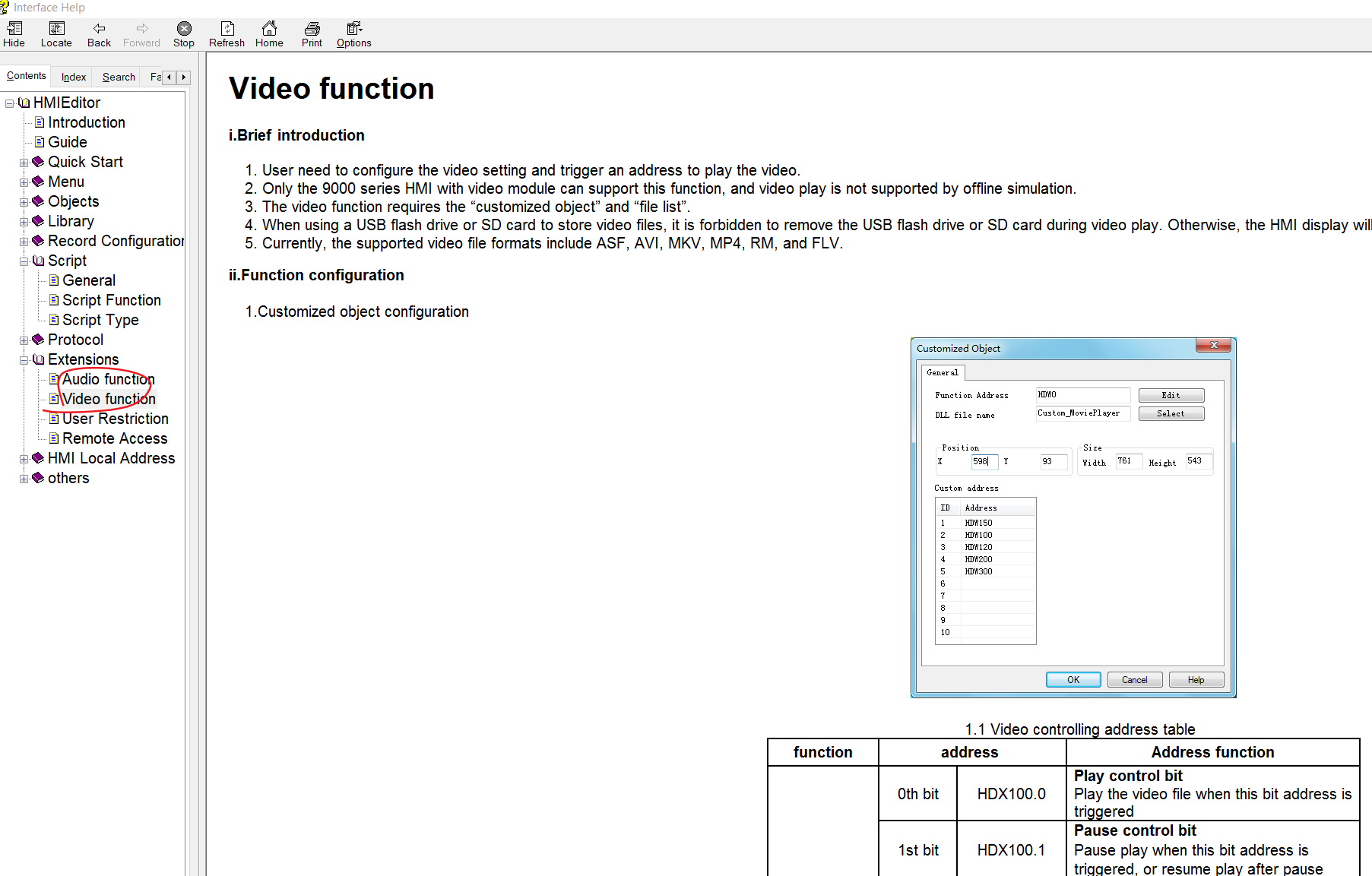Open the Options toolbar menu
The width and height of the screenshot is (1372, 876).
click(354, 34)
